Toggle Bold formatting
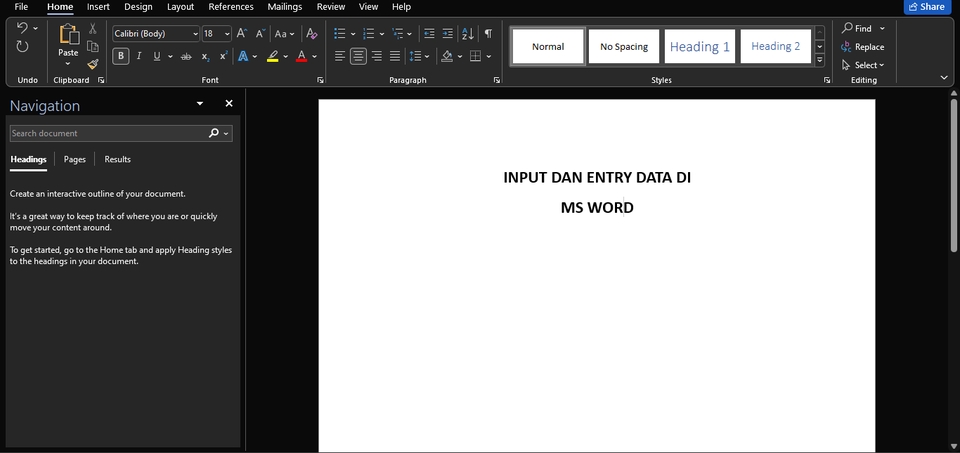 pos(121,56)
